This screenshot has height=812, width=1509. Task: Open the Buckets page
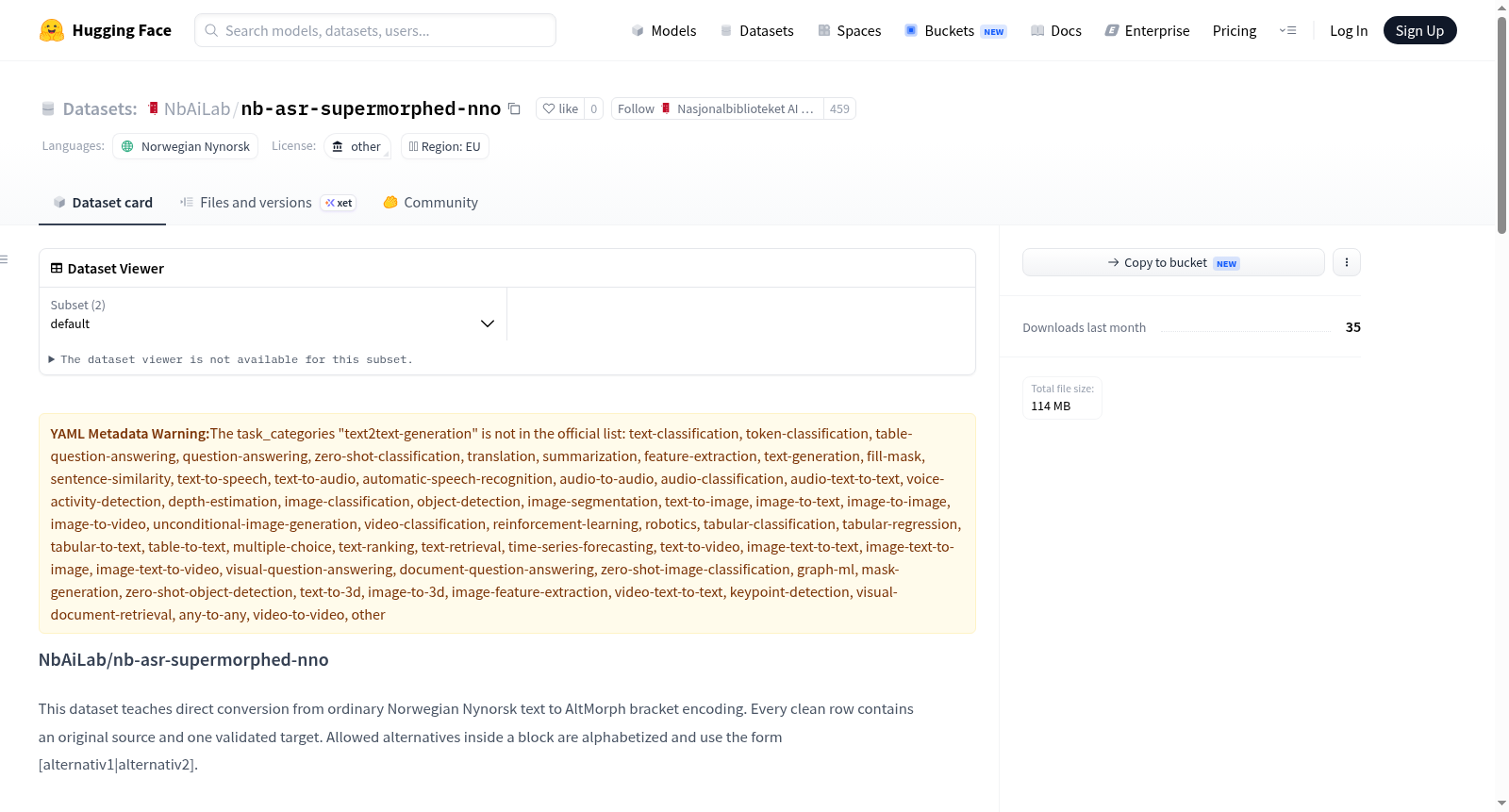click(x=955, y=30)
